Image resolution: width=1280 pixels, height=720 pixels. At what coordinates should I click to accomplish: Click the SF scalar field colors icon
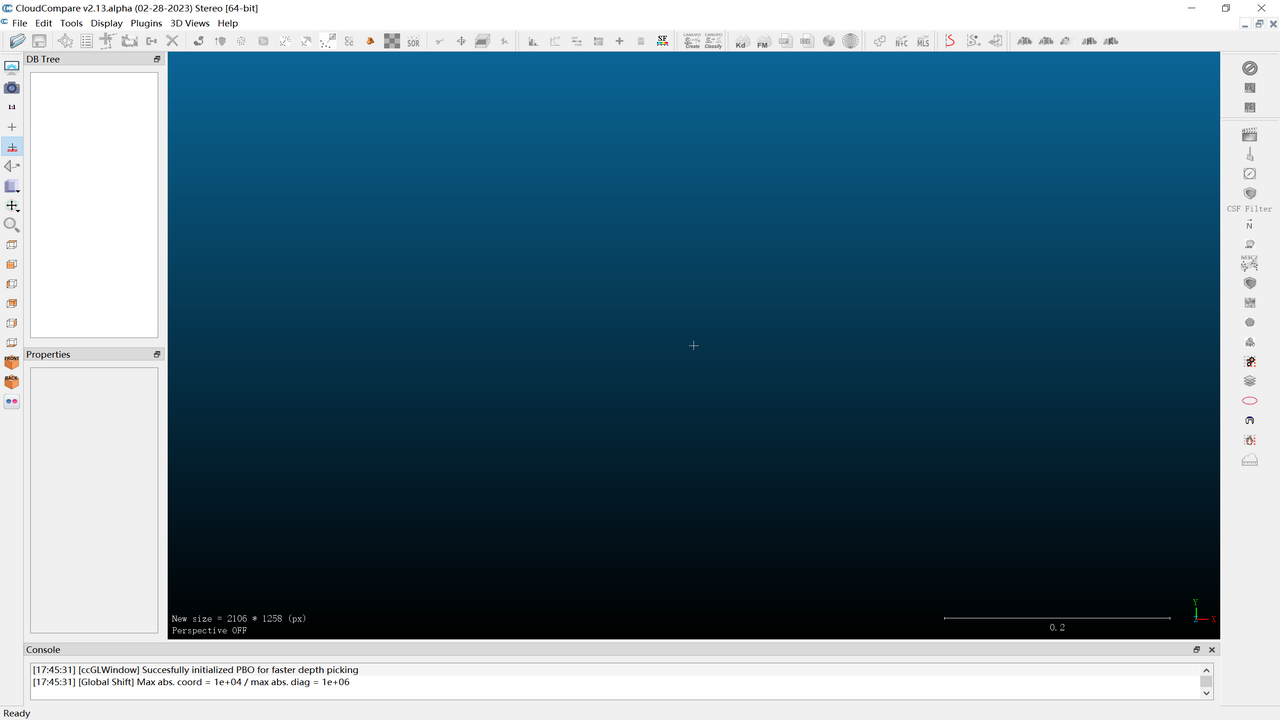pos(662,41)
